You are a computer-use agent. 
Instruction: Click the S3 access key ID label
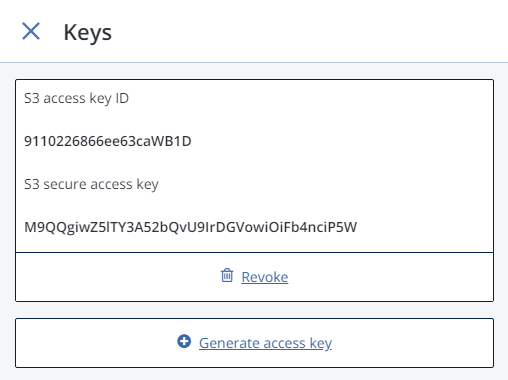coord(76,98)
